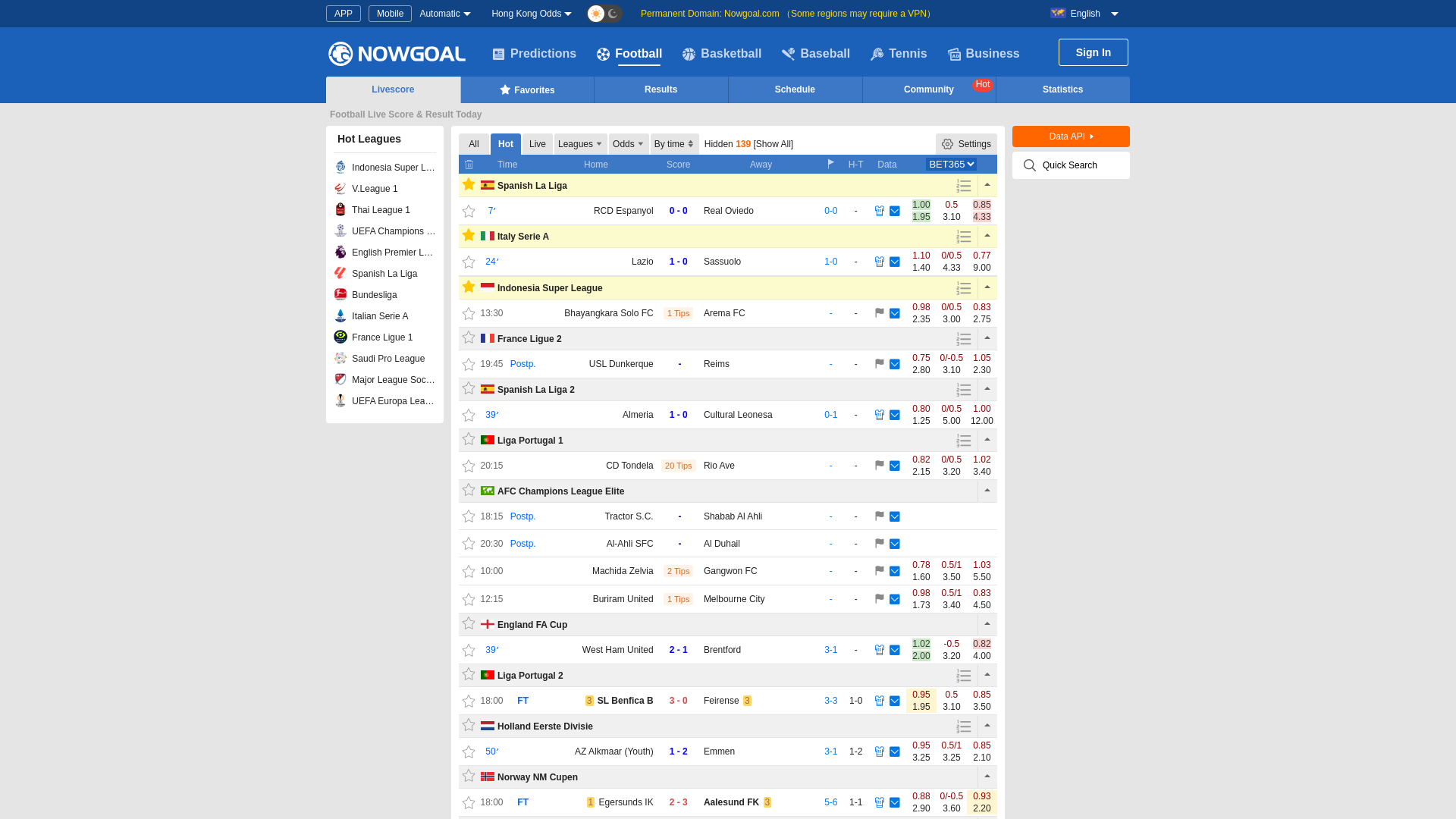
Task: Open Saudi Pro League in Hot Leagues
Action: [x=388, y=359]
